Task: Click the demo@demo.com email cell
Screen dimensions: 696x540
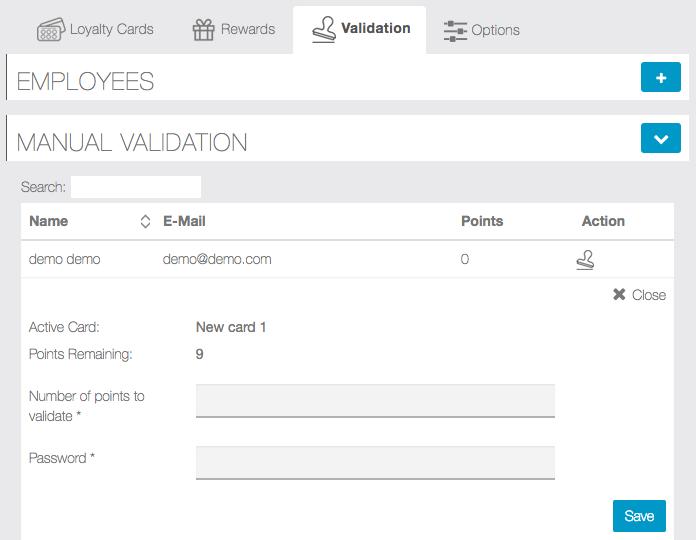Action: pyautogui.click(x=217, y=259)
